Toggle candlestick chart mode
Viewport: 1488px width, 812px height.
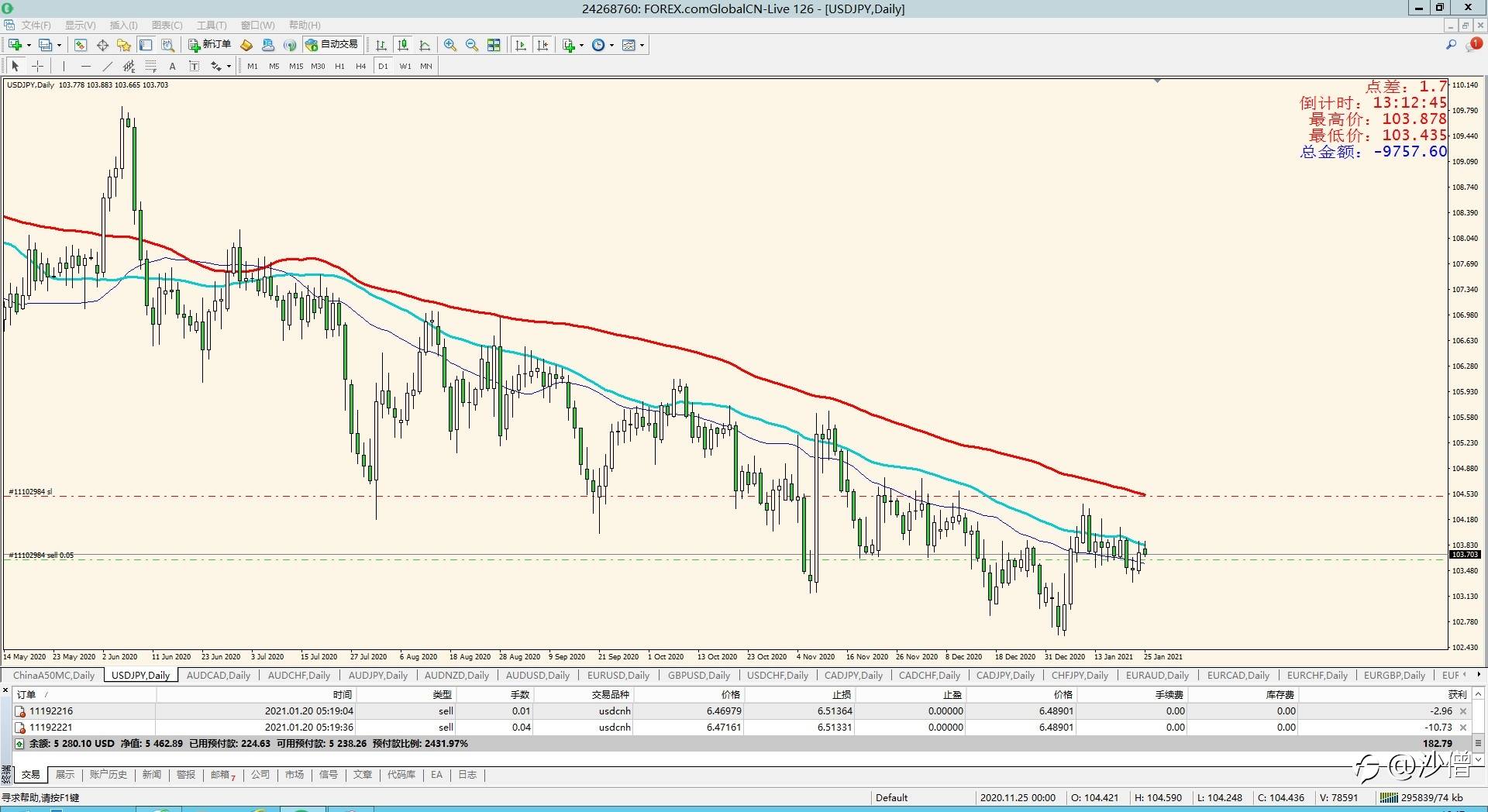point(403,45)
